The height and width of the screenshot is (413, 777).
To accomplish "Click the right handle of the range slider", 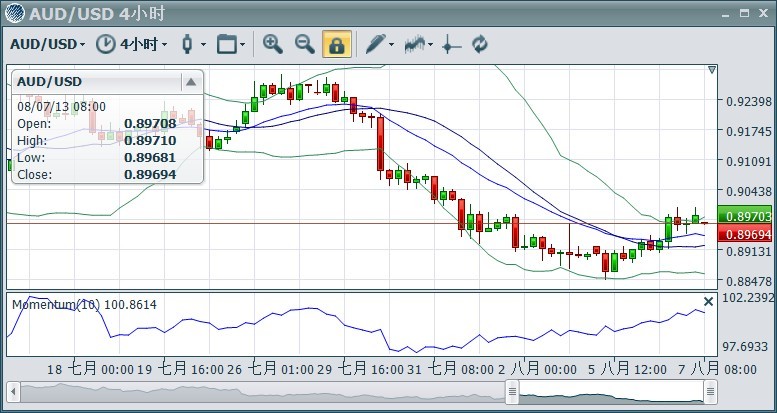I will tap(711, 392).
